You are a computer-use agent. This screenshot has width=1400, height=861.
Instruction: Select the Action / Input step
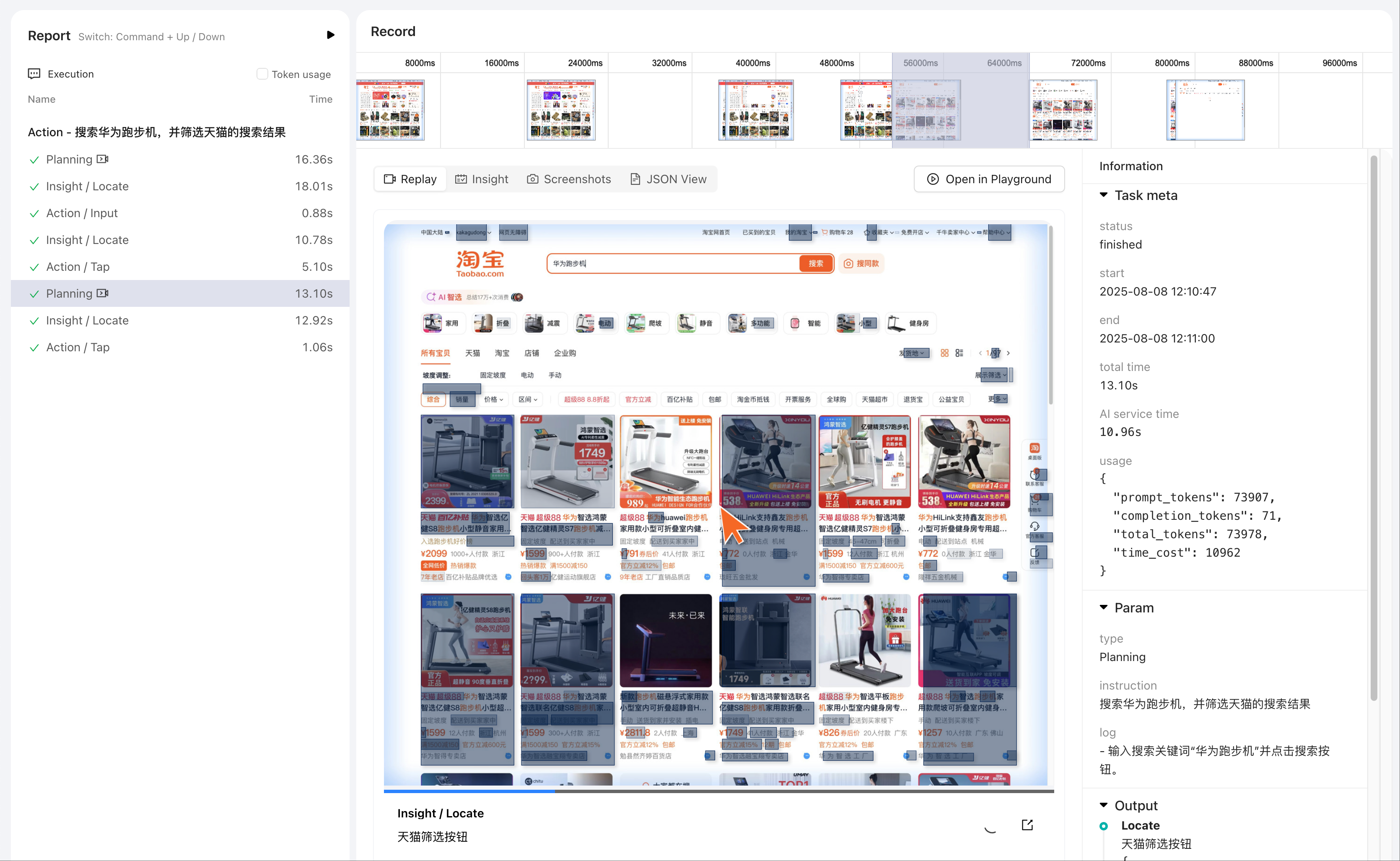[x=180, y=213]
